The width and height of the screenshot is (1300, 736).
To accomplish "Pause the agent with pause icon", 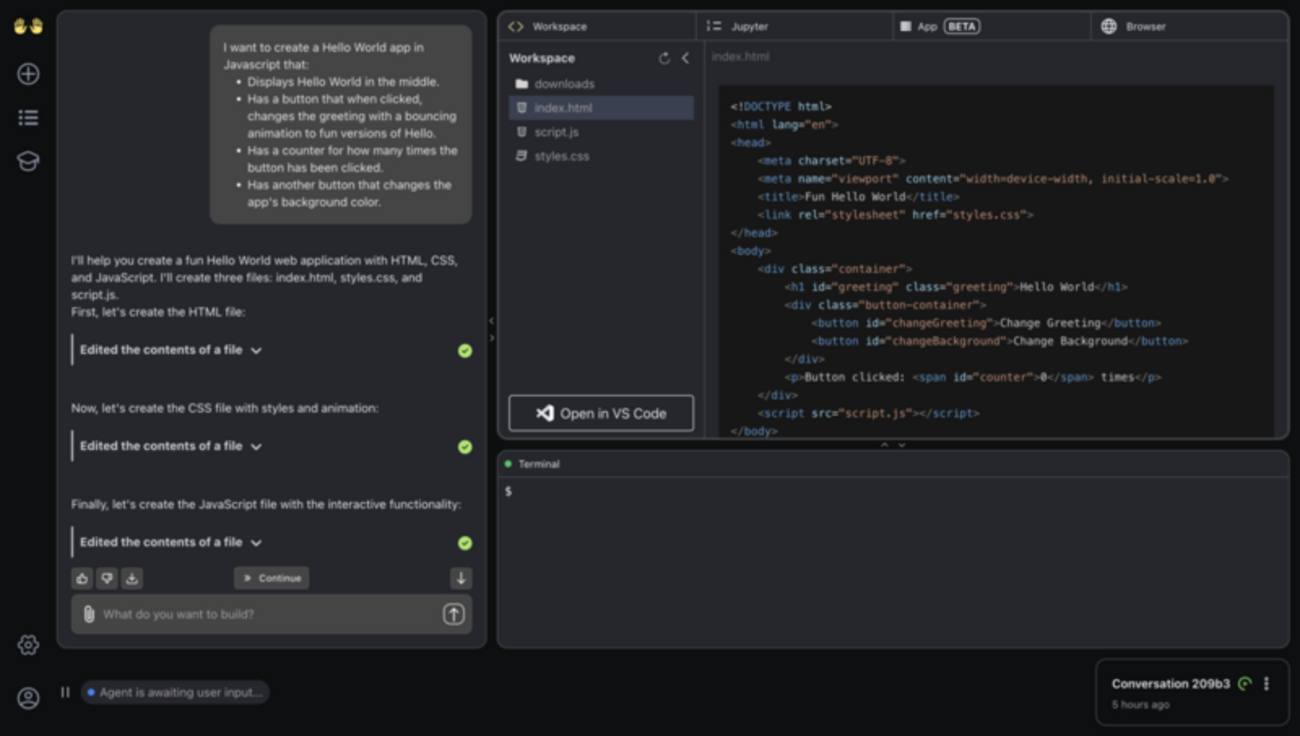I will tap(65, 692).
